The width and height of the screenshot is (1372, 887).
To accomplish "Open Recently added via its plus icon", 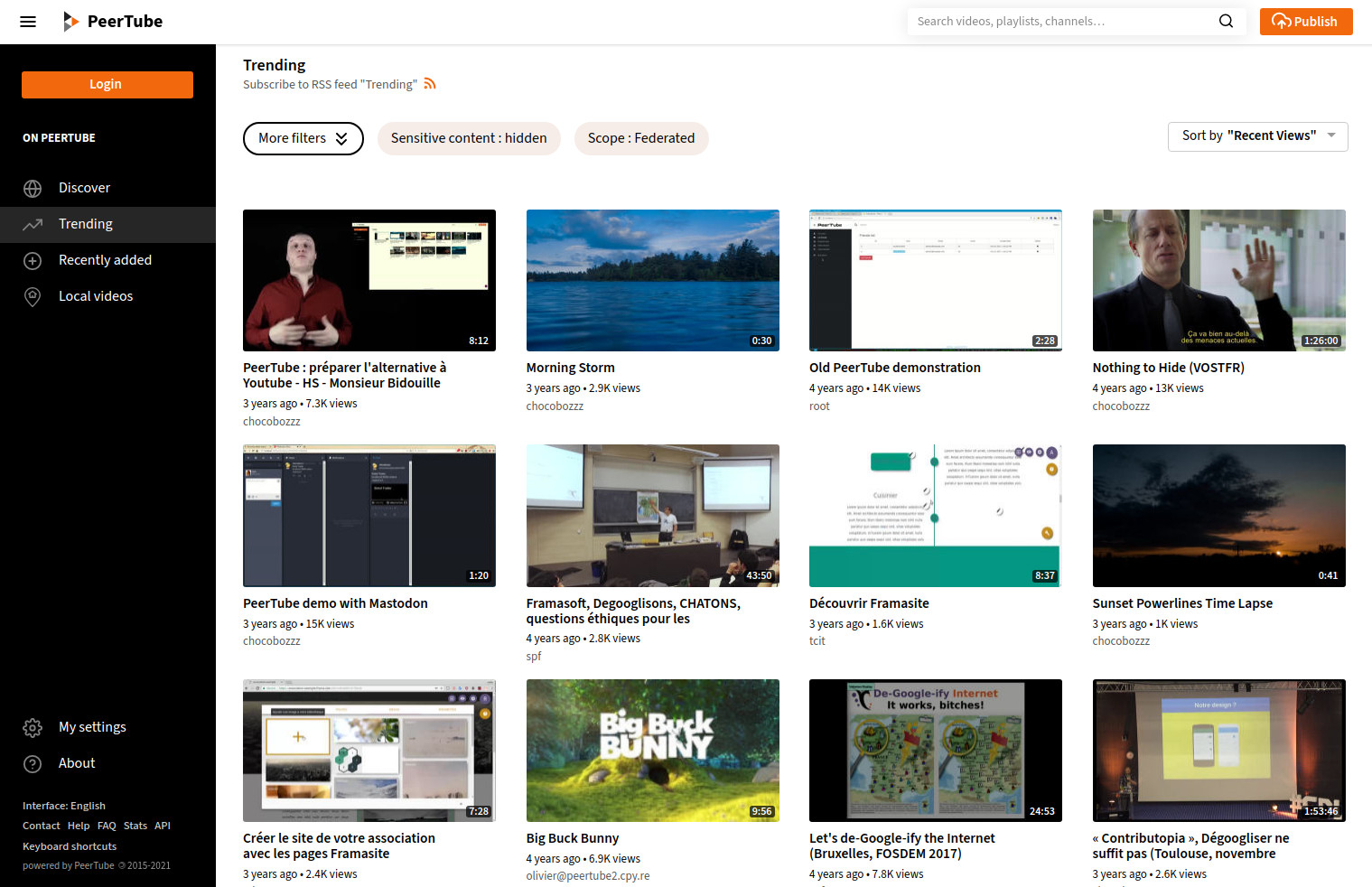I will (33, 260).
